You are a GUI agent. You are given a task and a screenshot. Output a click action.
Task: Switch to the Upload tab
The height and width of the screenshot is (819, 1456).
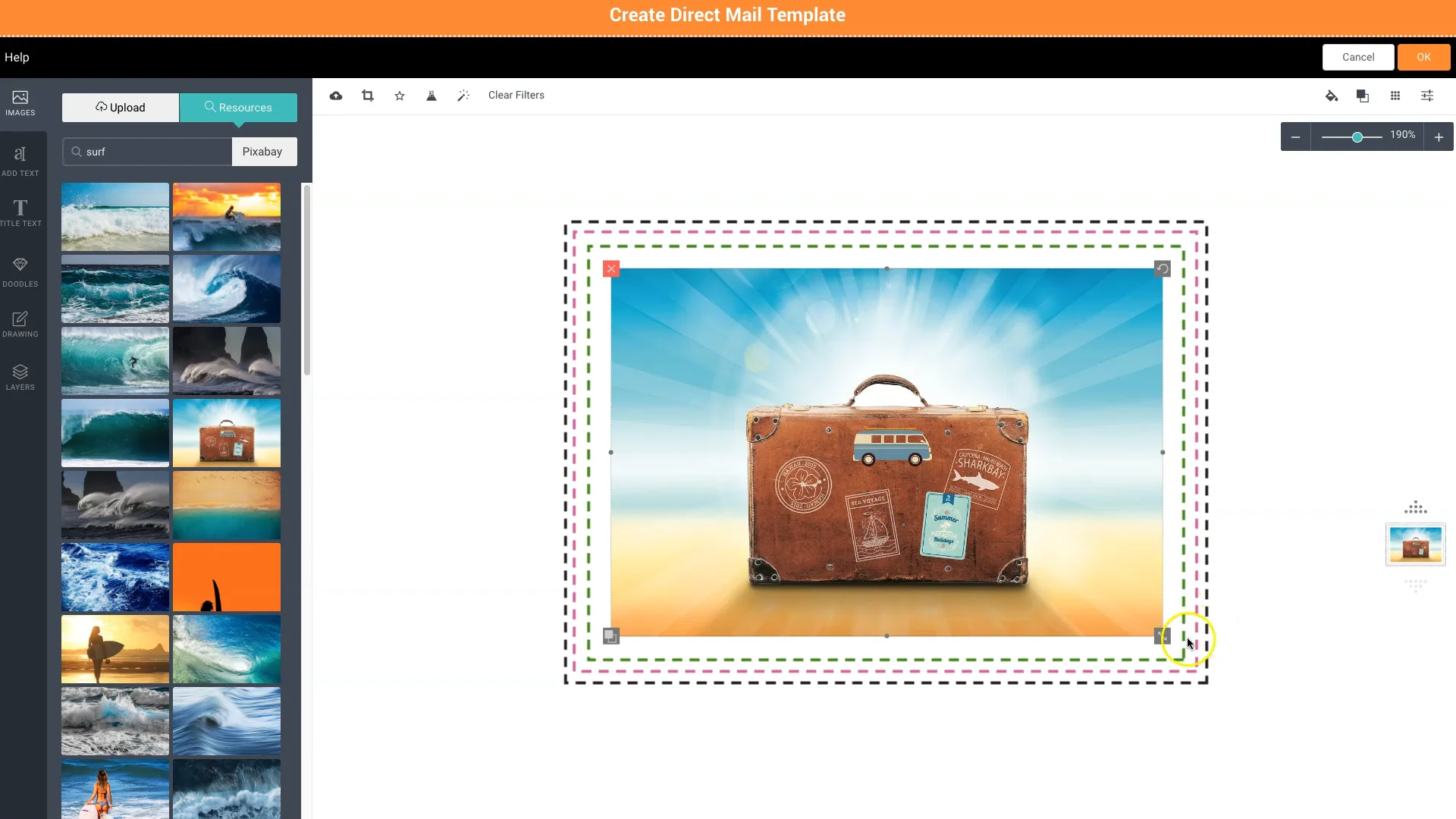pos(121,108)
